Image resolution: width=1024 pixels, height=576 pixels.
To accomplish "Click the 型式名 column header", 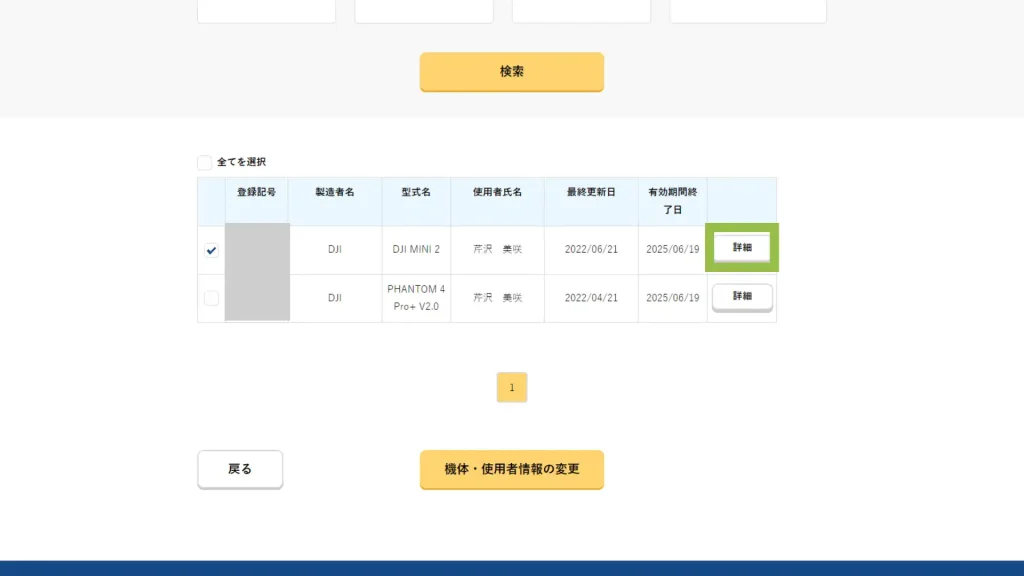I will click(416, 192).
